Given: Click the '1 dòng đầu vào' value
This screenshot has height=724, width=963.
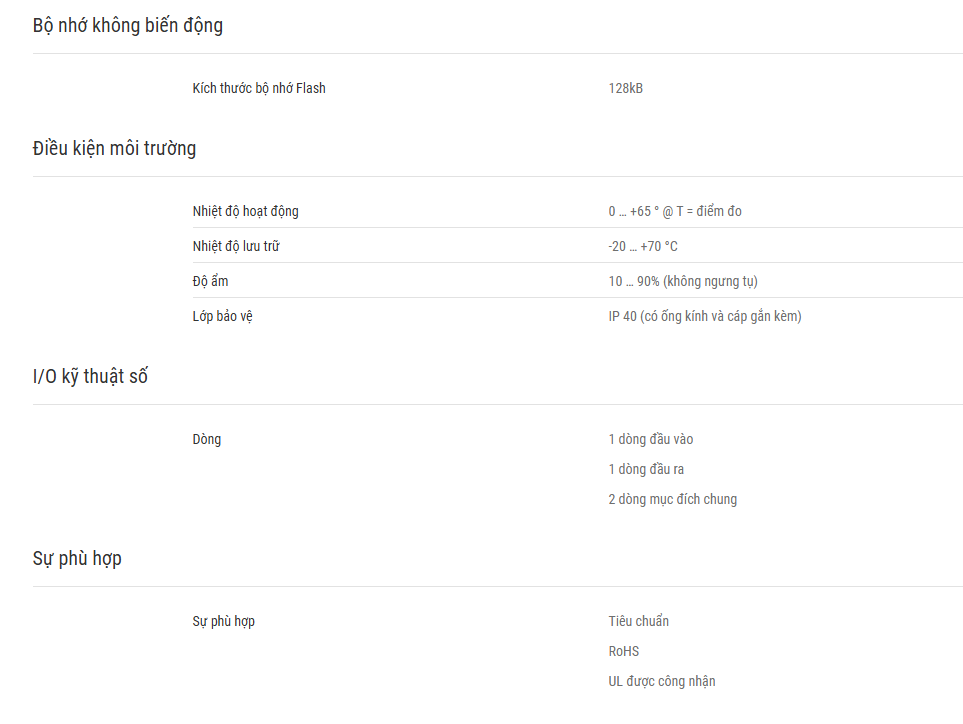Looking at the screenshot, I should coord(650,440).
